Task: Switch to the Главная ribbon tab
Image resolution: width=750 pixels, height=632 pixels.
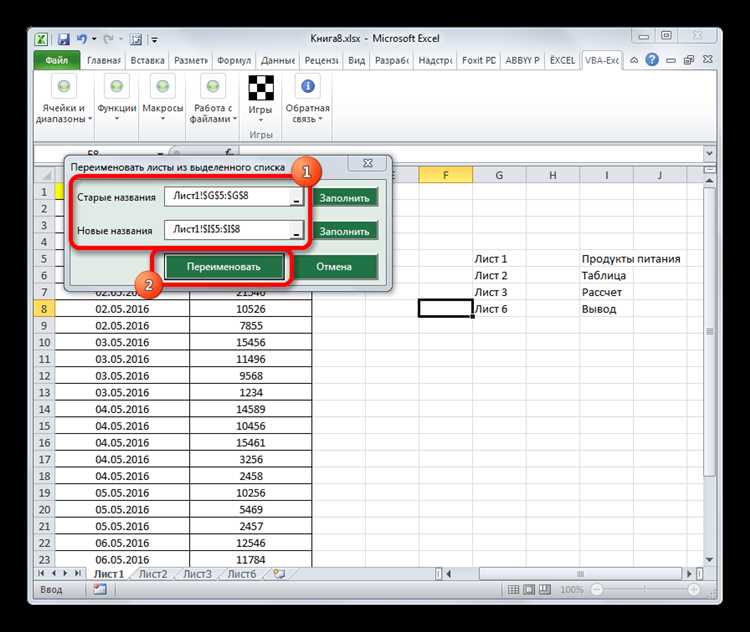Action: 103,60
